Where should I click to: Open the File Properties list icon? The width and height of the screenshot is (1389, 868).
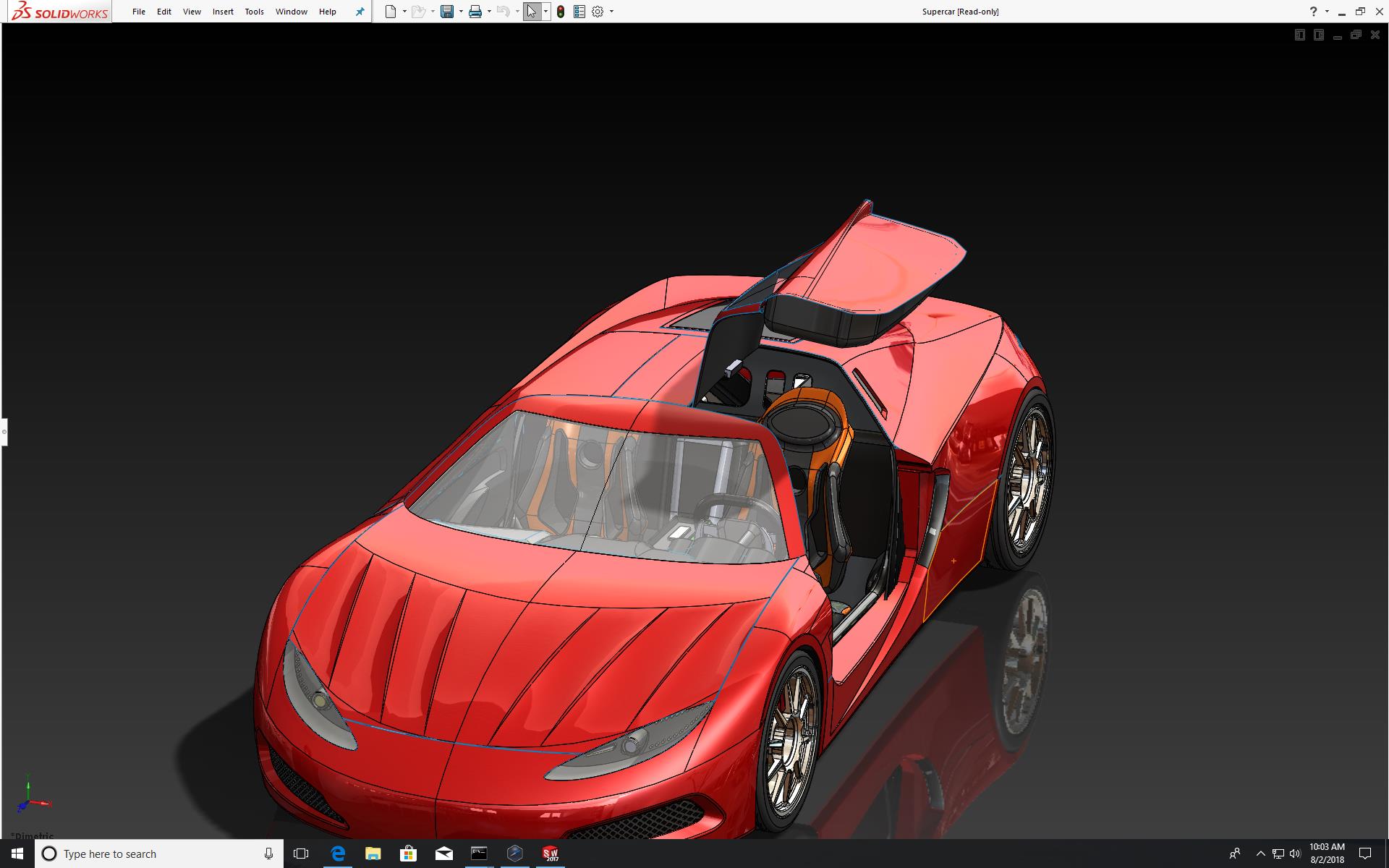pyautogui.click(x=579, y=12)
